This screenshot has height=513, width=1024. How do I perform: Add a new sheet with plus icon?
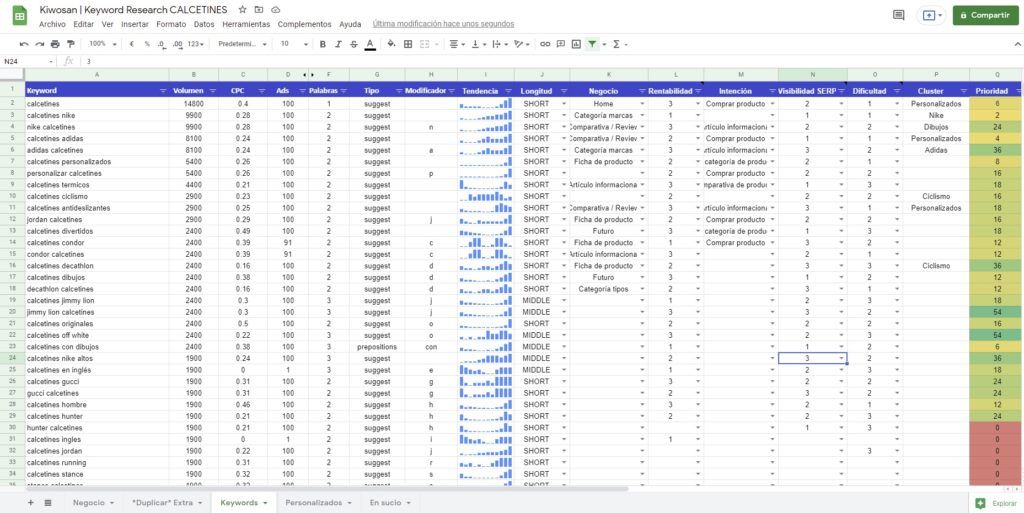[x=31, y=503]
